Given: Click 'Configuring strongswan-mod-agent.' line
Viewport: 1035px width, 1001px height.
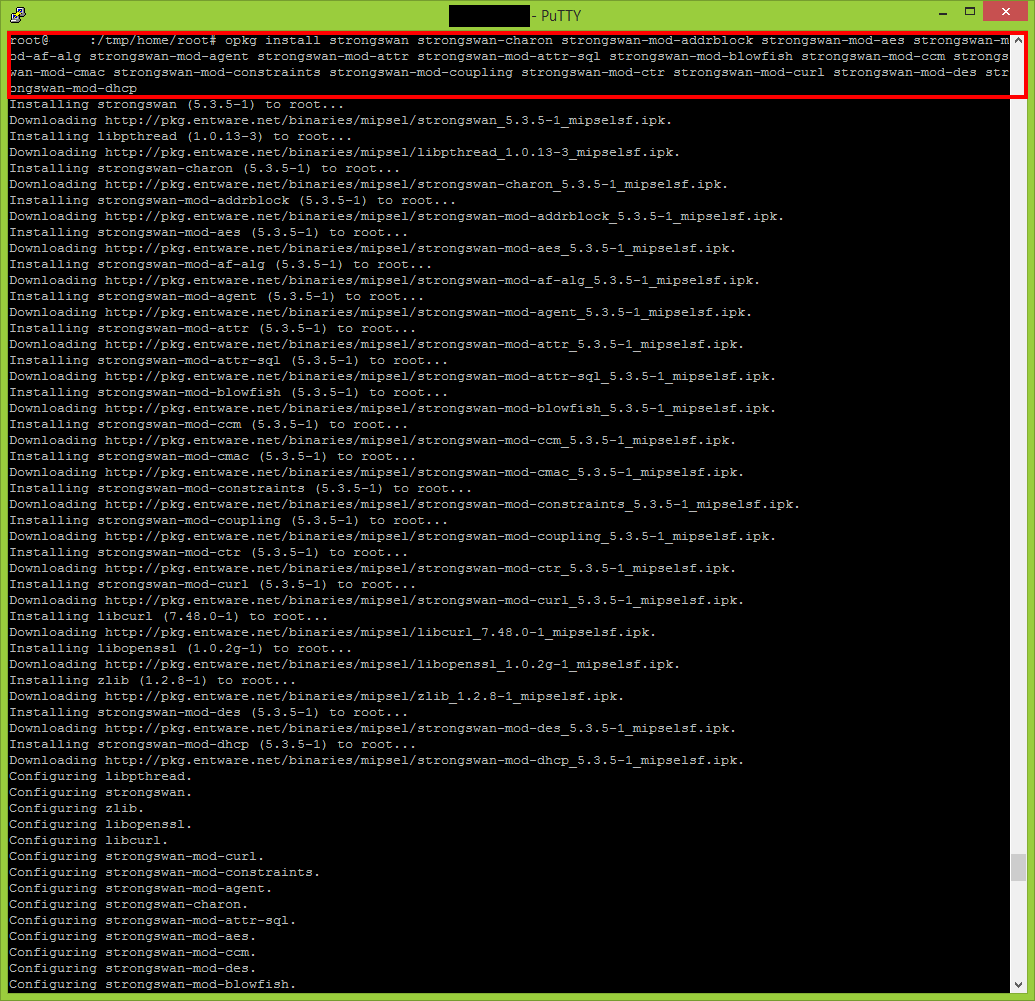Looking at the screenshot, I should point(141,889).
